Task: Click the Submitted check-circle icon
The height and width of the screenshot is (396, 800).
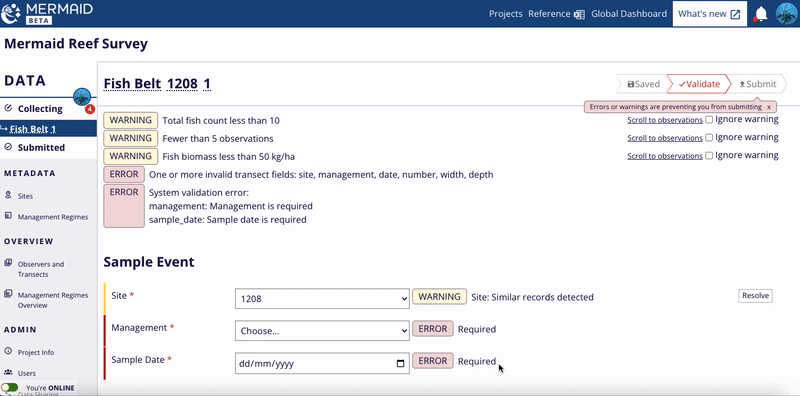Action: click(8, 147)
